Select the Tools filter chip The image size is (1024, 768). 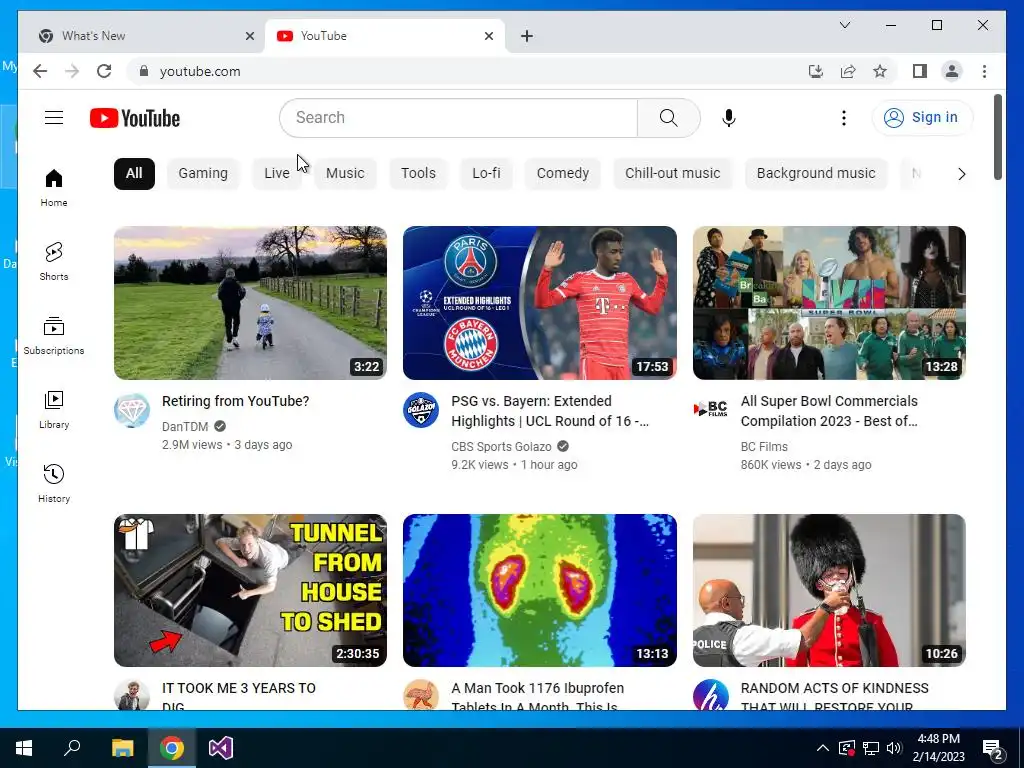418,174
